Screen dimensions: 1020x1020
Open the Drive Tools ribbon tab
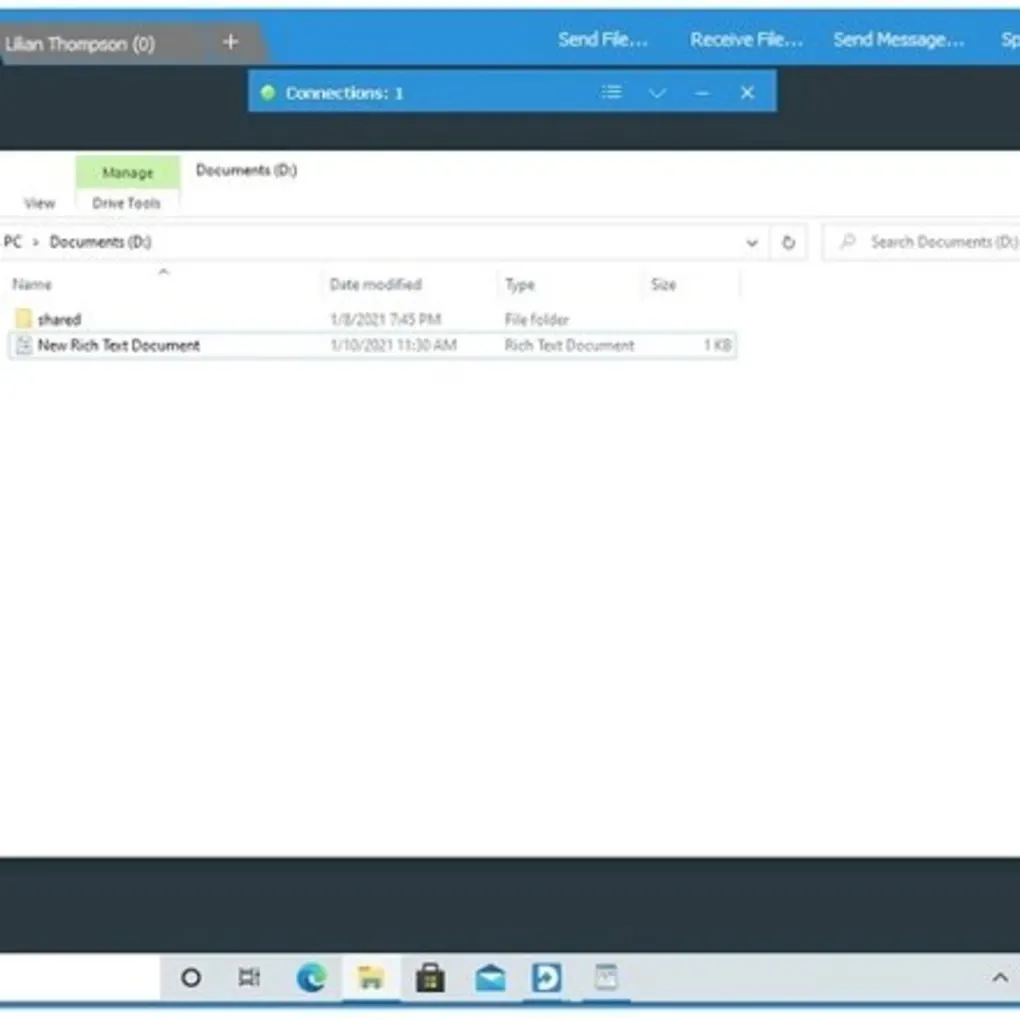[126, 202]
